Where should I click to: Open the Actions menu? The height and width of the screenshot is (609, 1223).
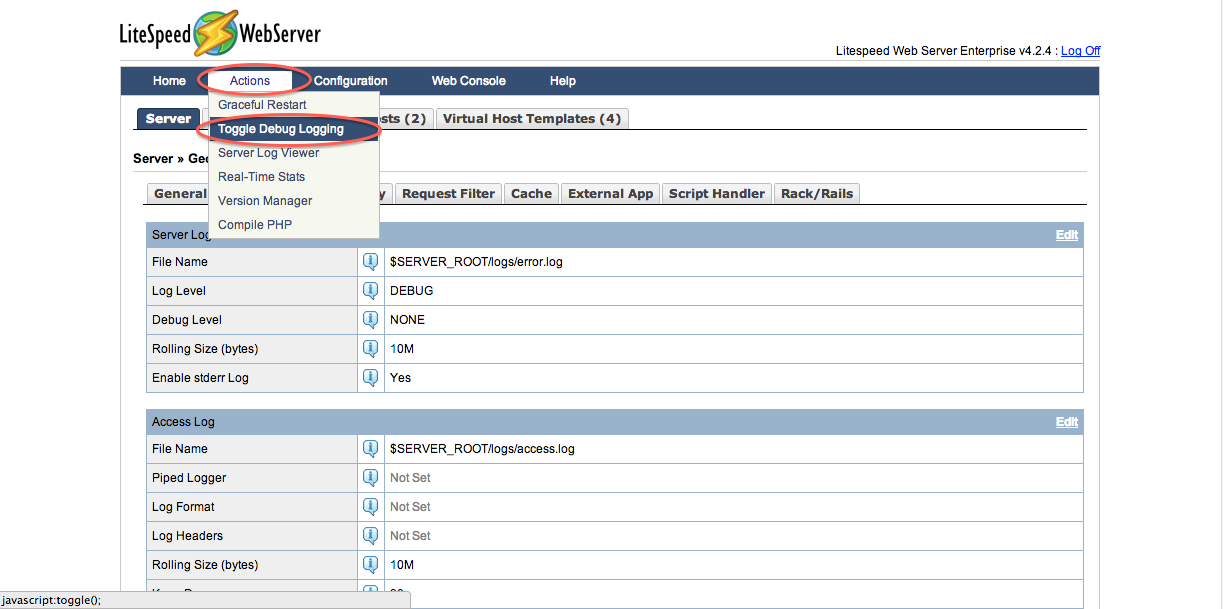[250, 81]
